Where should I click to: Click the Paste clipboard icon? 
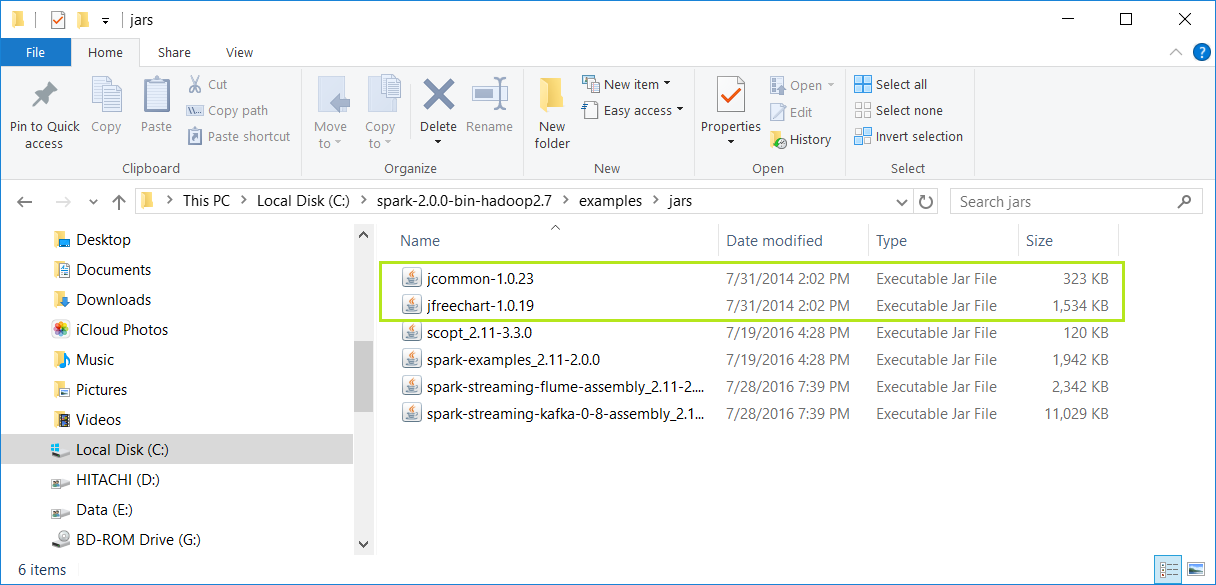point(156,96)
